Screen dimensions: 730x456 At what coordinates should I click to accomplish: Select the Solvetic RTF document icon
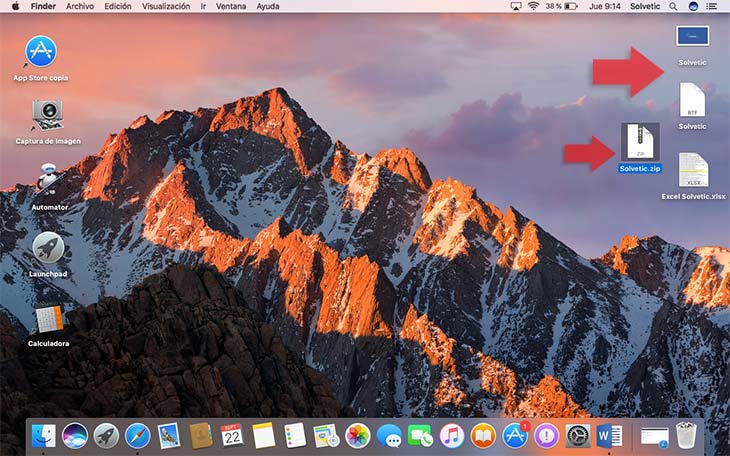coord(692,100)
